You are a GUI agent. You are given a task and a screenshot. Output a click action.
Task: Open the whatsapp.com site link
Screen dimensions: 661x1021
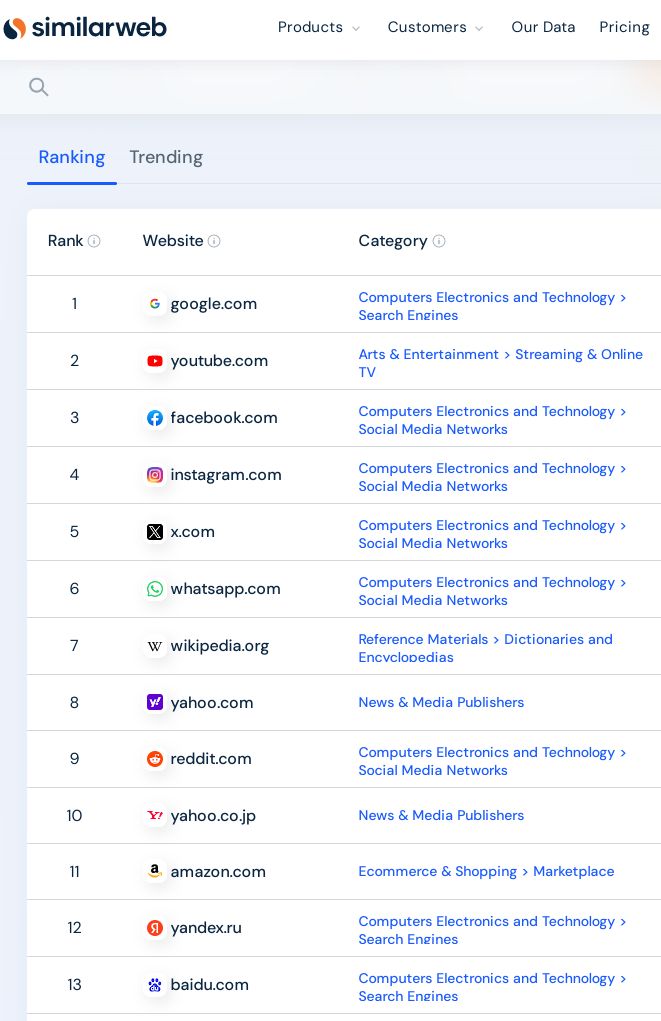tap(225, 589)
